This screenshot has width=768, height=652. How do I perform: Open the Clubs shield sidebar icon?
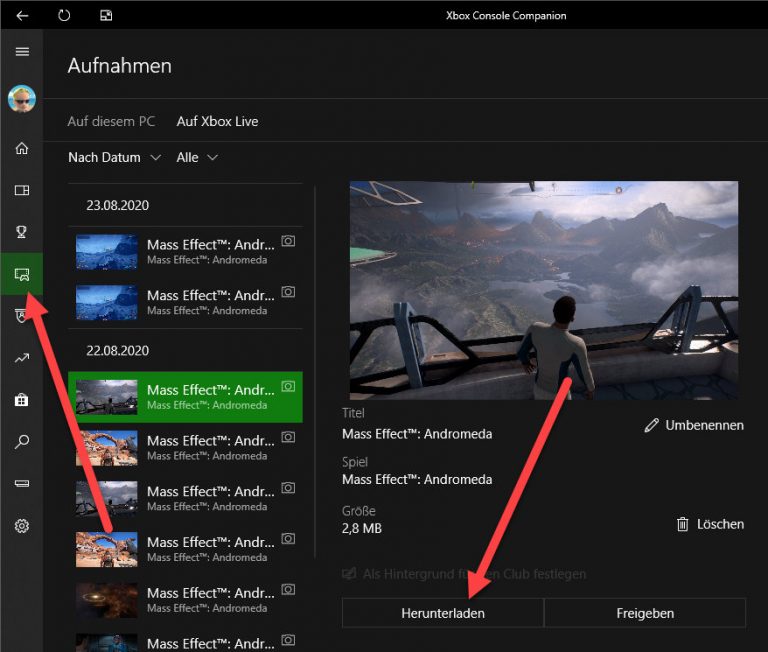tap(21, 316)
